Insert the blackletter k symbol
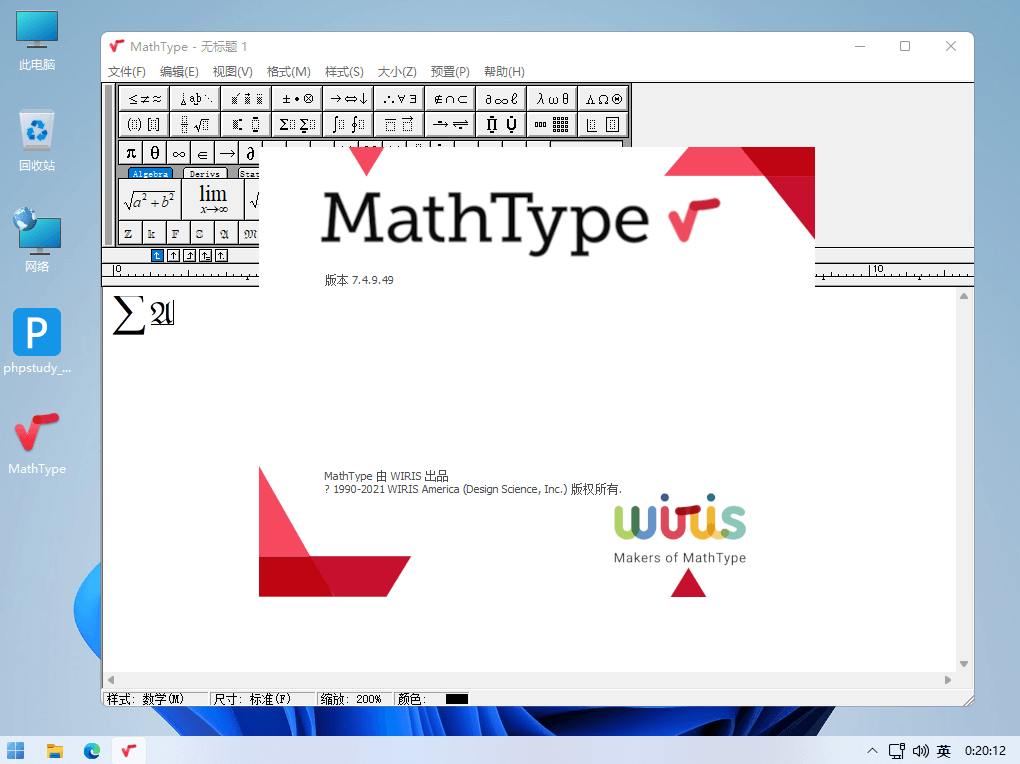 152,234
